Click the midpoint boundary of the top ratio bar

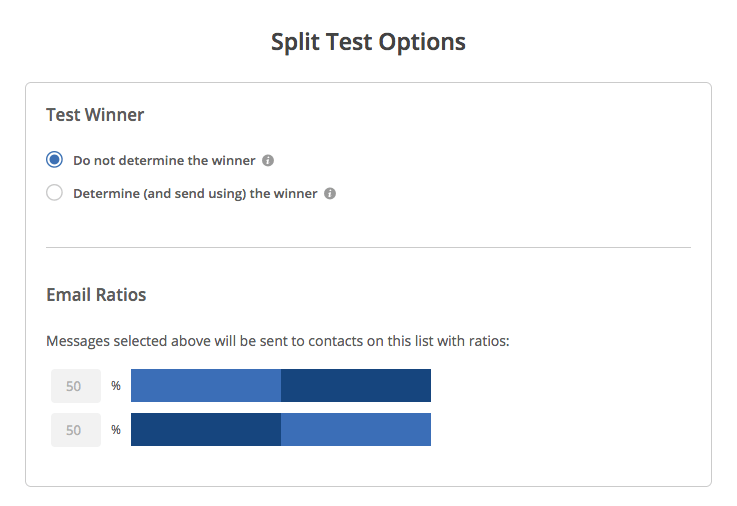pos(281,386)
